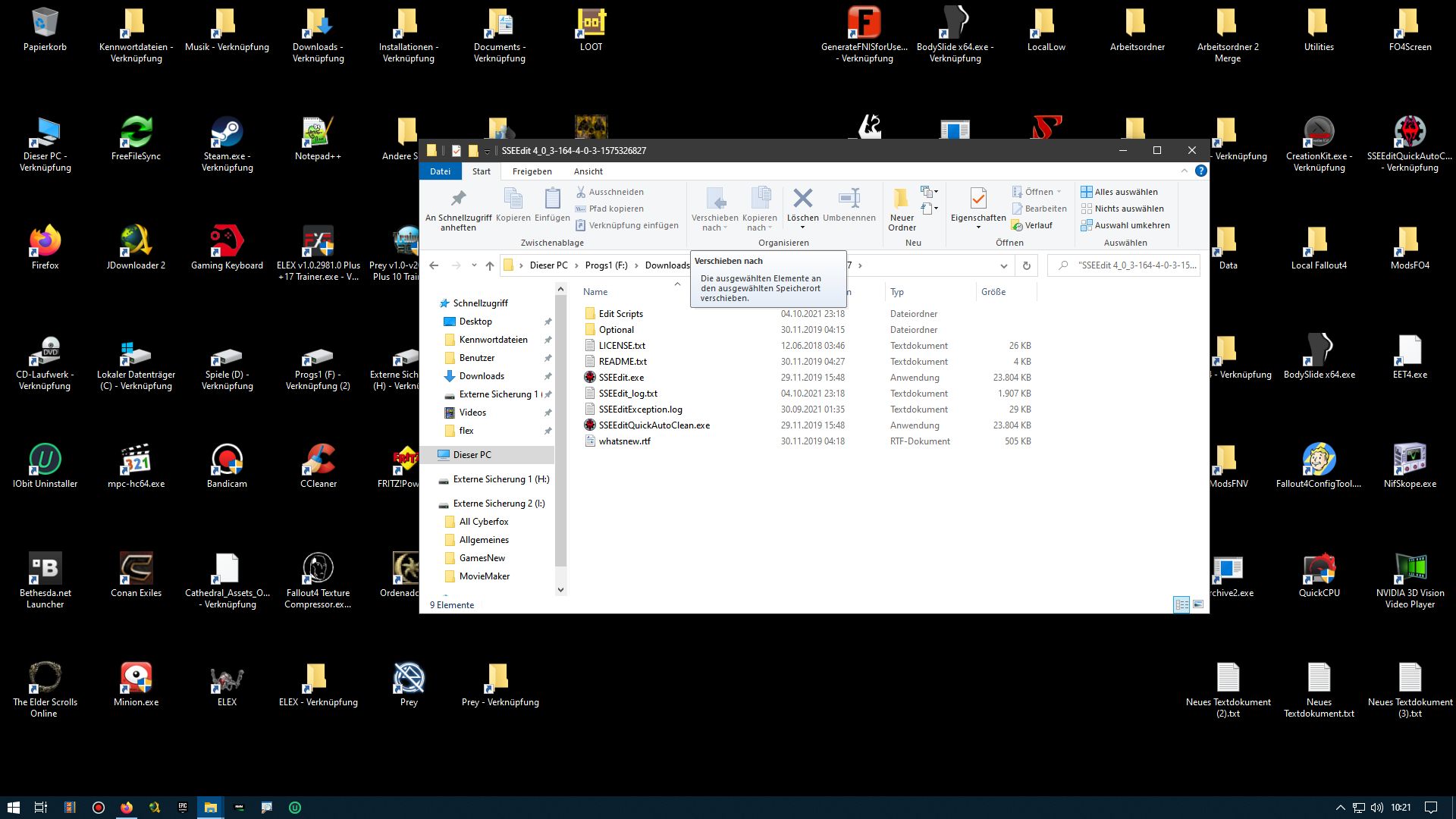The image size is (1456, 819).
Task: Switch to details view toggle at bottom-right
Action: click(x=1181, y=604)
